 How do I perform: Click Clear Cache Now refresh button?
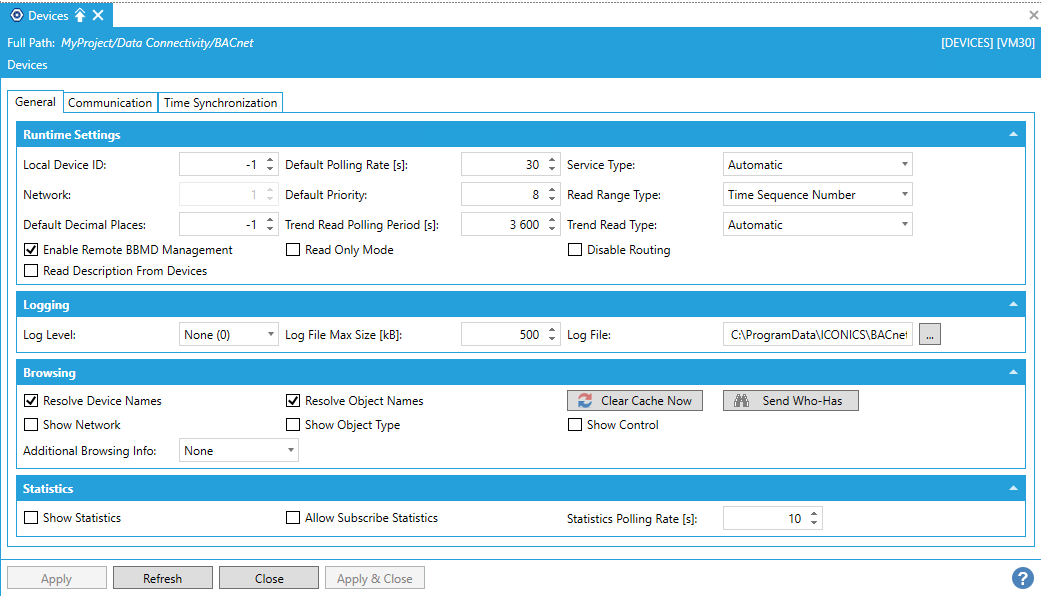(635, 401)
